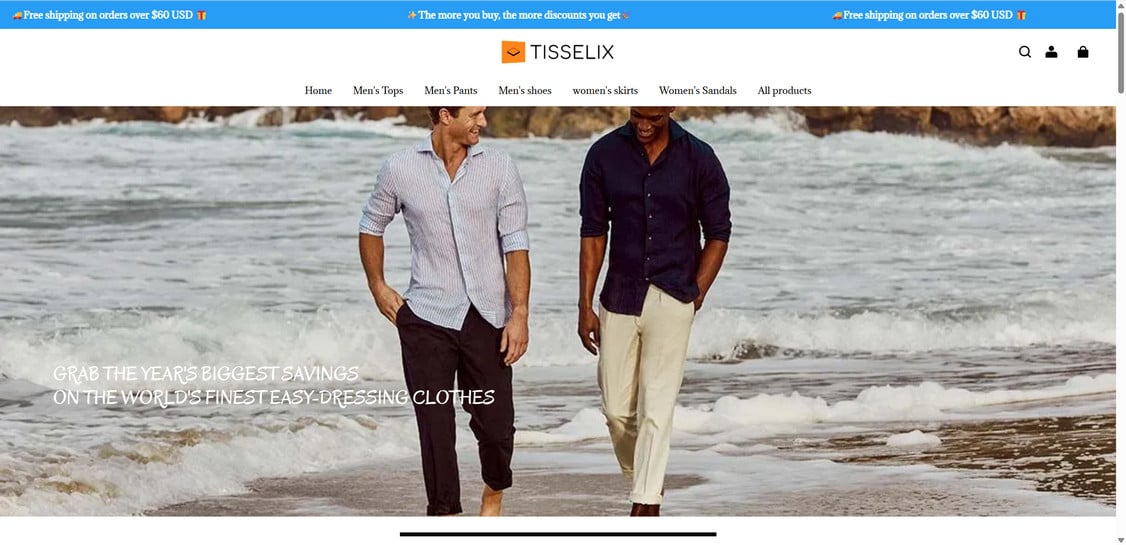This screenshot has height=545, width=1126.
Task: Select the Men's shoes menu link
Action: (525, 90)
